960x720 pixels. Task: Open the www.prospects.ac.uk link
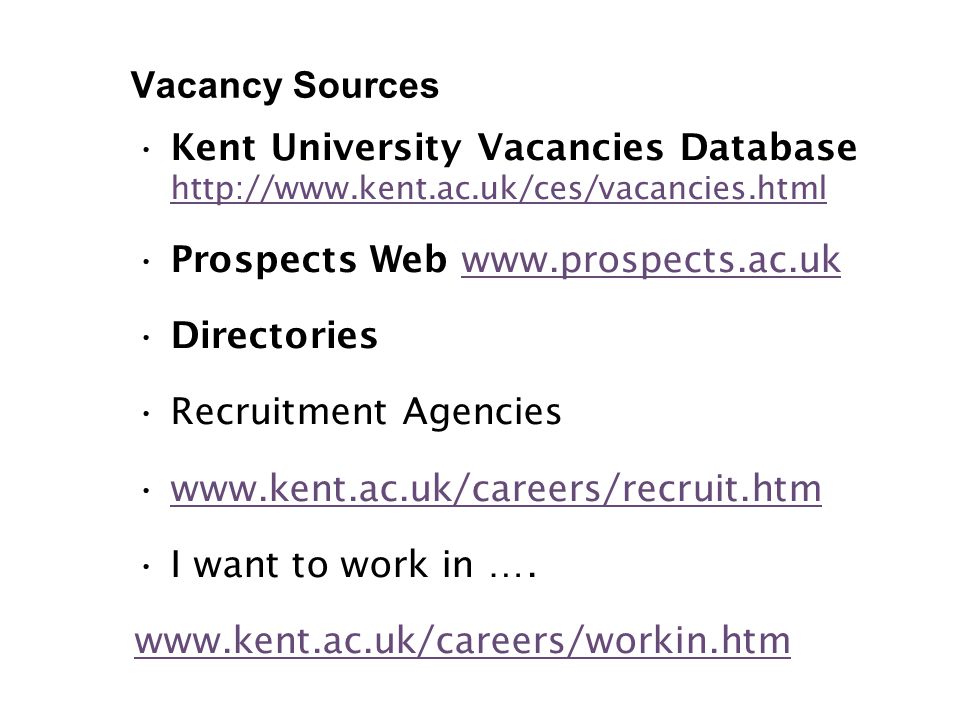651,260
